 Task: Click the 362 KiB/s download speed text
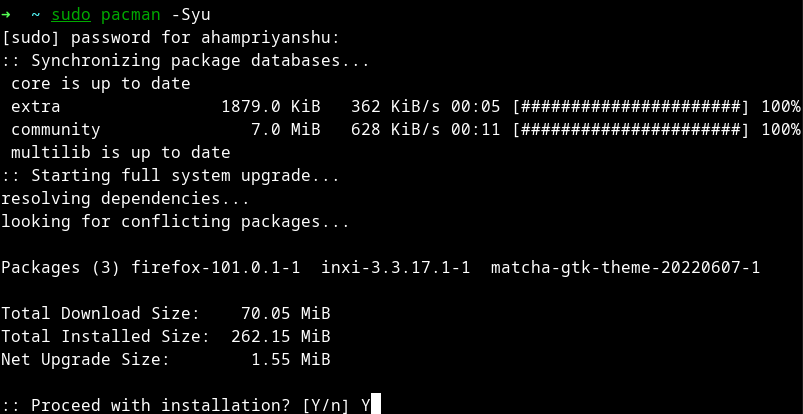[395, 107]
